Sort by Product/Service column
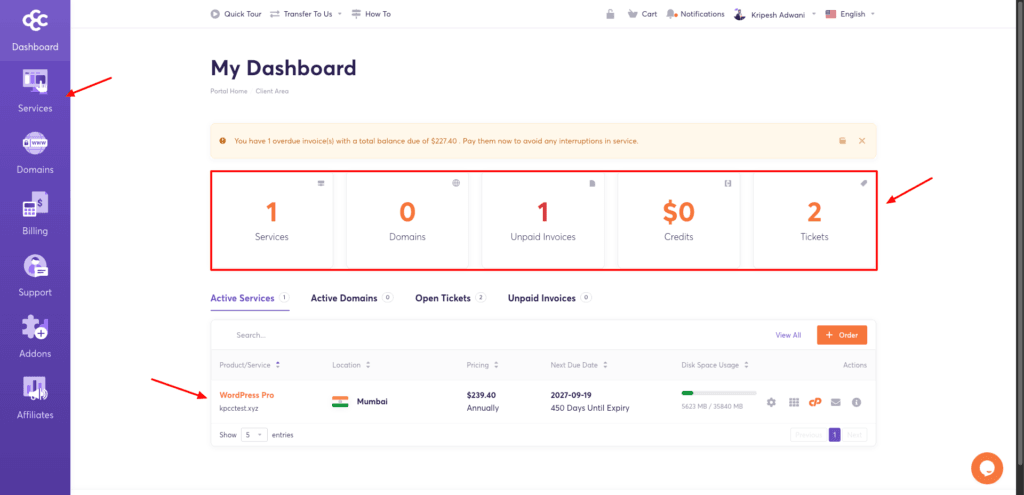1024x495 pixels. pyautogui.click(x=249, y=365)
